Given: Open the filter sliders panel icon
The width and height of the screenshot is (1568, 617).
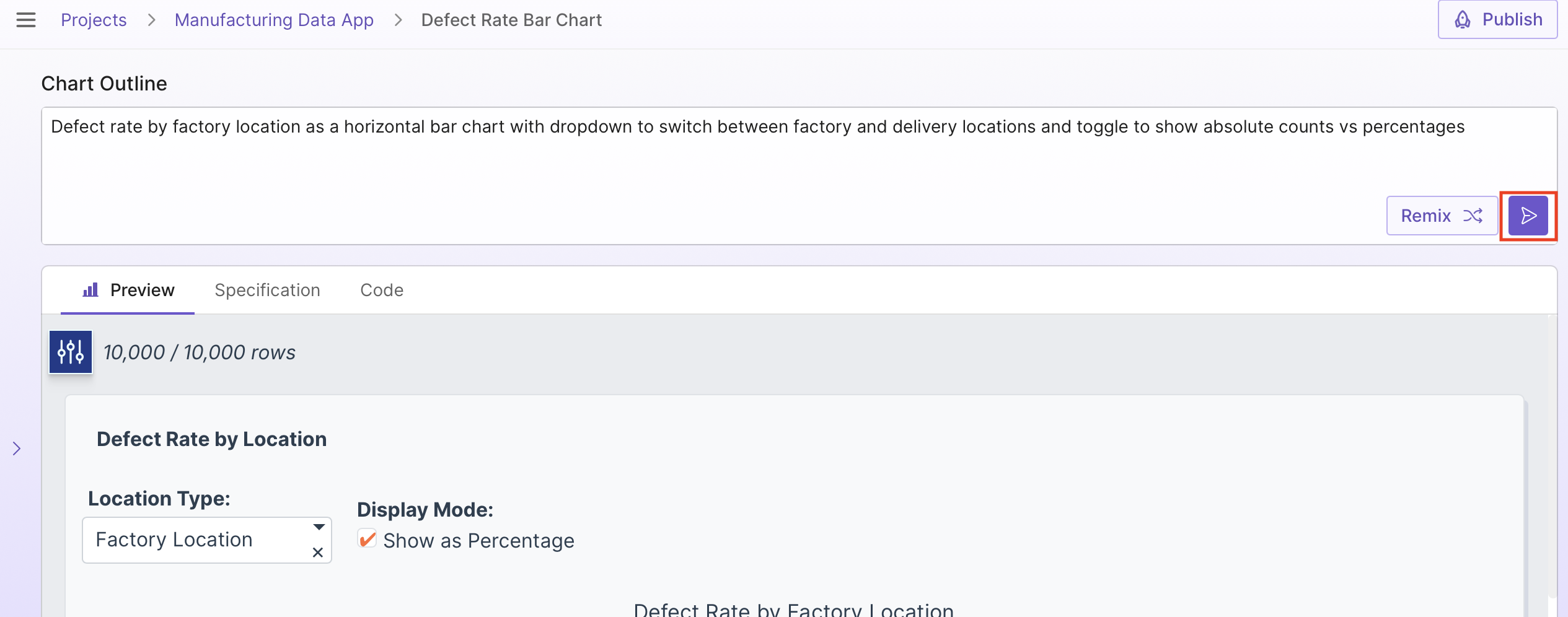Looking at the screenshot, I should coord(71,352).
